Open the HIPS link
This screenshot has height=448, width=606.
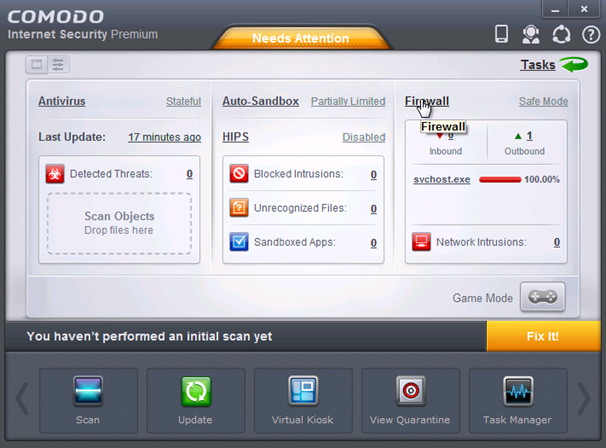click(235, 137)
